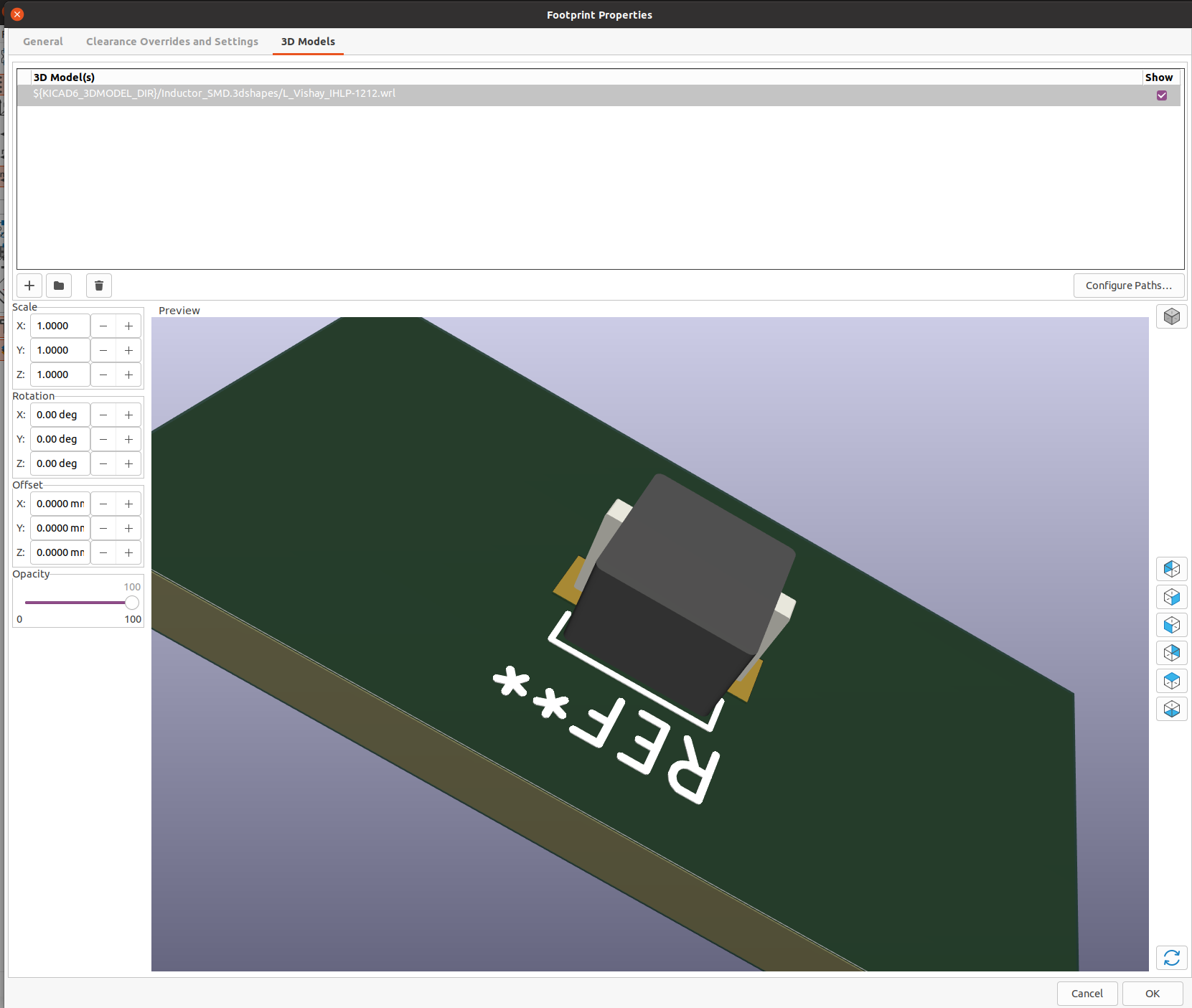1192x1008 pixels.
Task: Click the reload preview arrows icon
Action: click(1171, 958)
